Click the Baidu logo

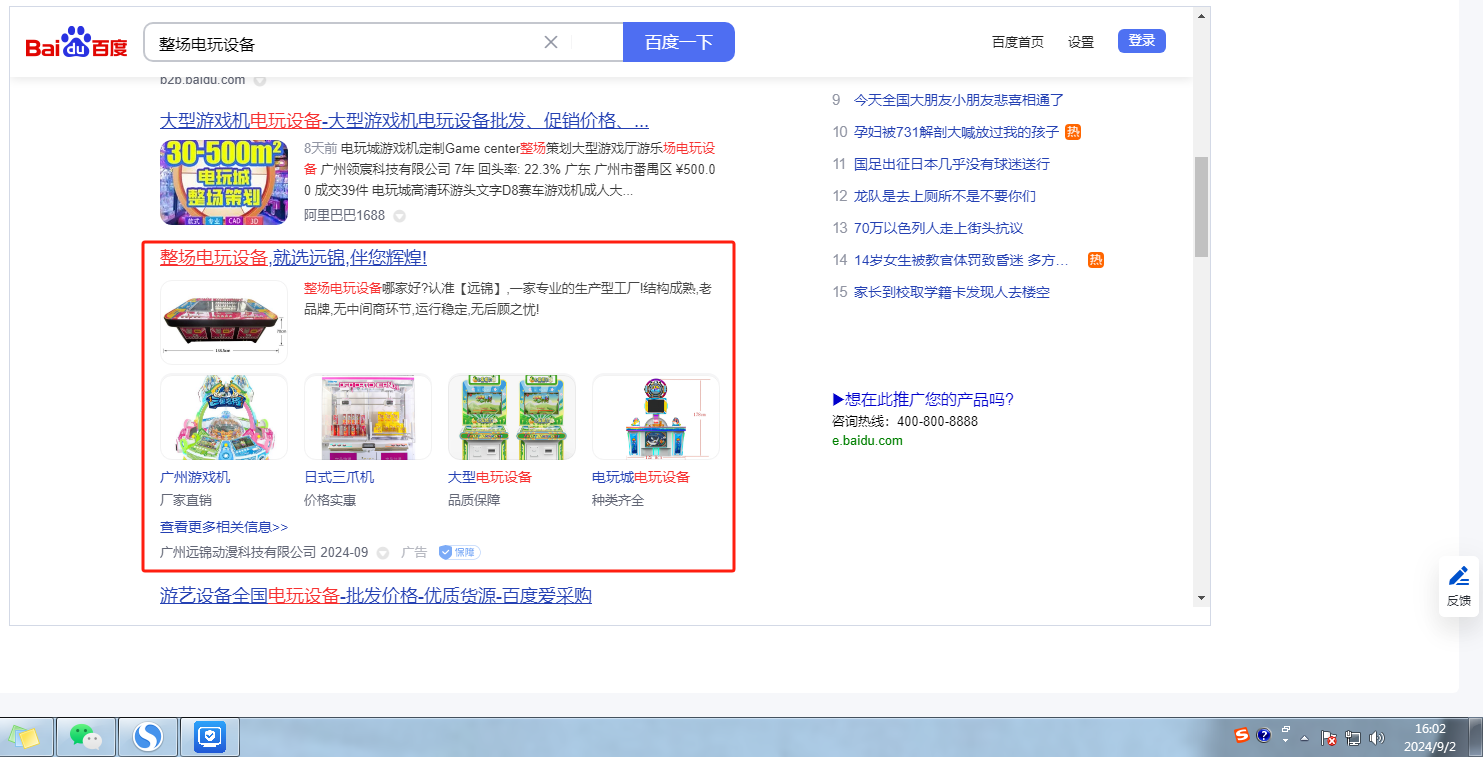pyautogui.click(x=77, y=43)
